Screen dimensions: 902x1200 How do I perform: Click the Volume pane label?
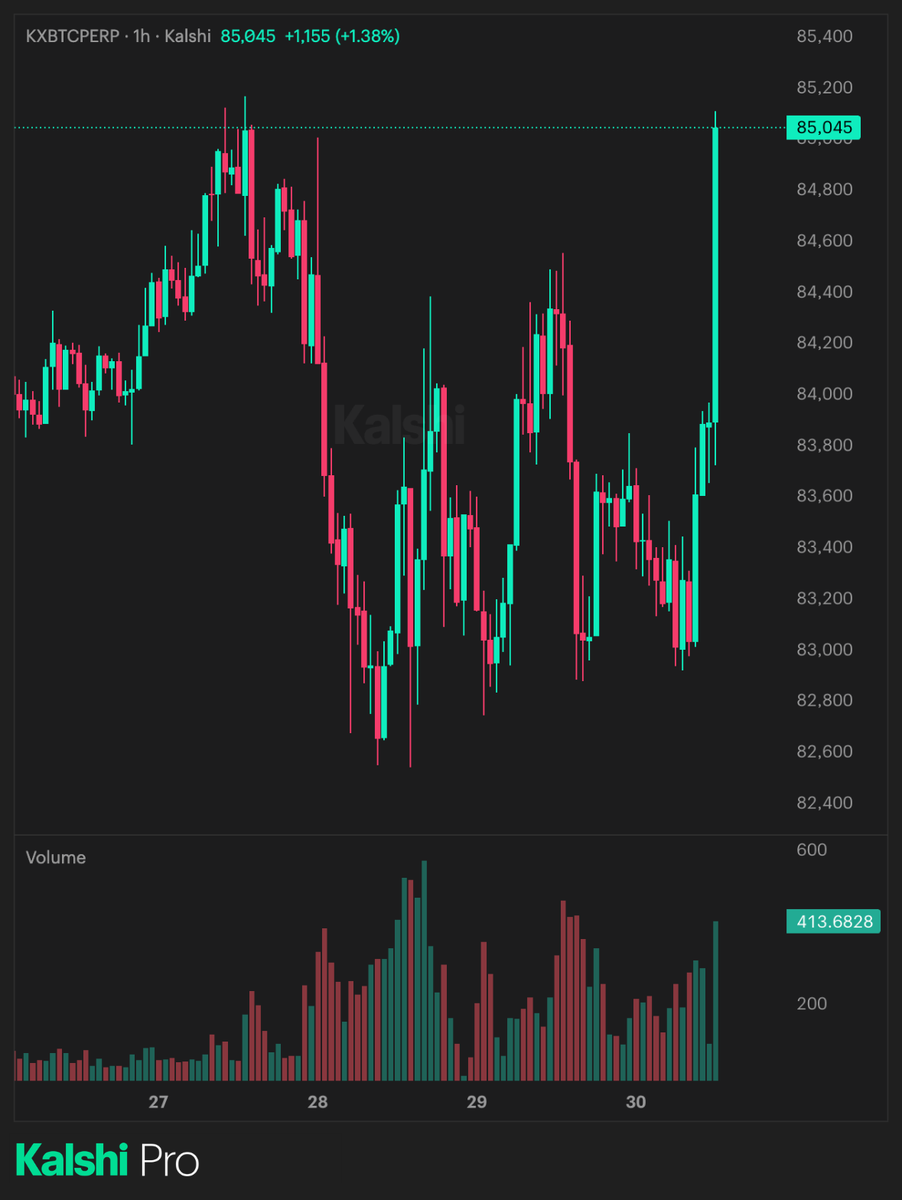pos(55,857)
